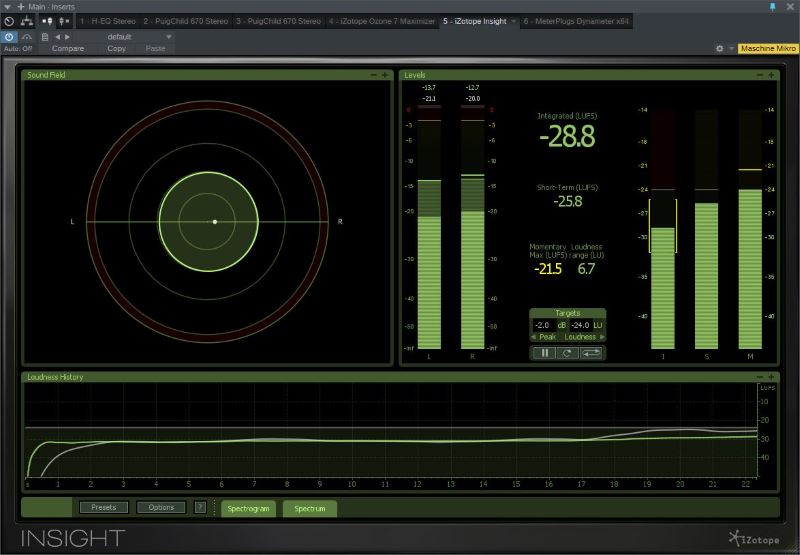Toggle the plugin power activate button
The height and width of the screenshot is (555, 800).
click(x=9, y=37)
